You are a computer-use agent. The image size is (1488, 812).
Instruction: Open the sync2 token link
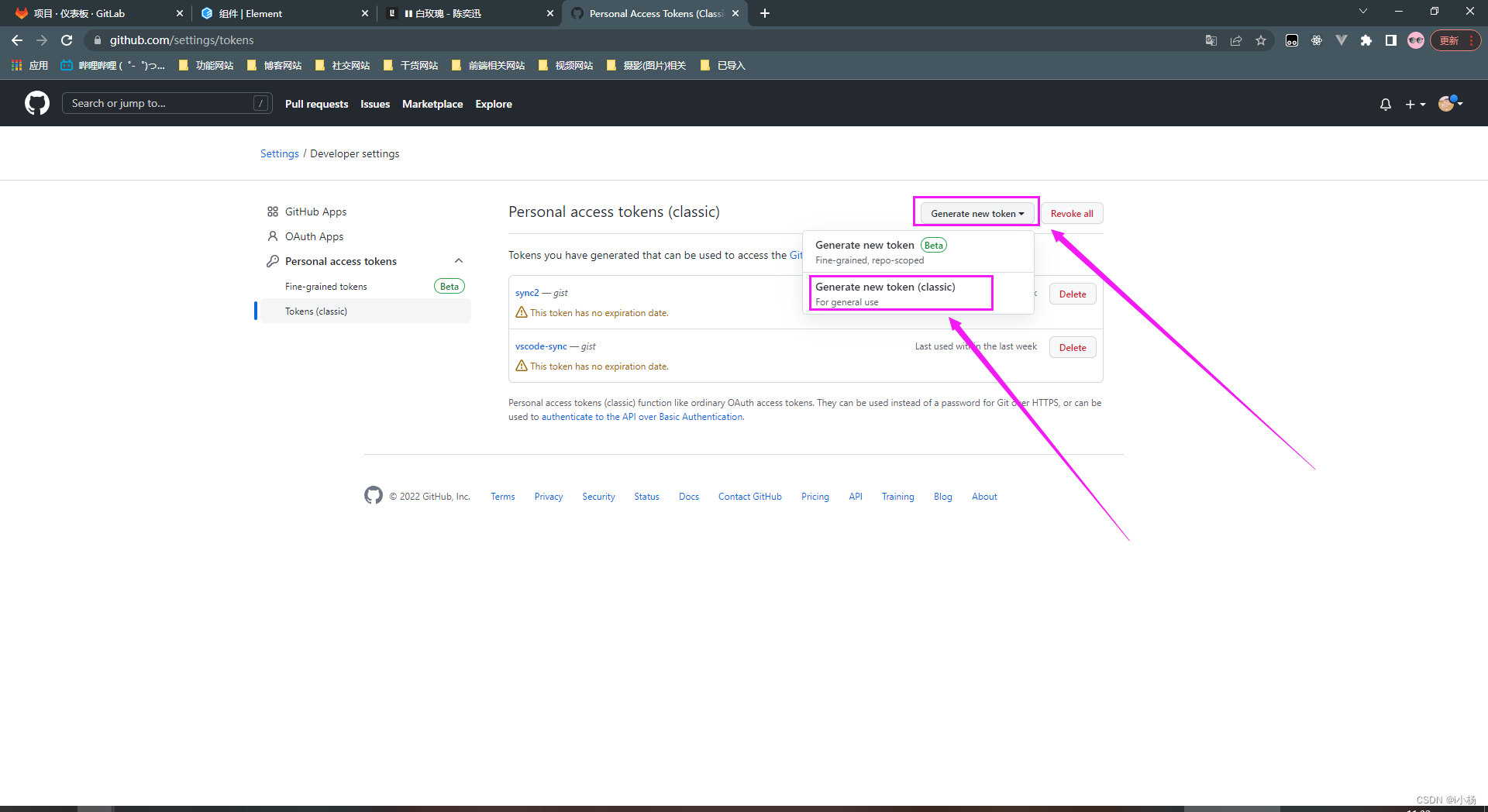point(527,293)
